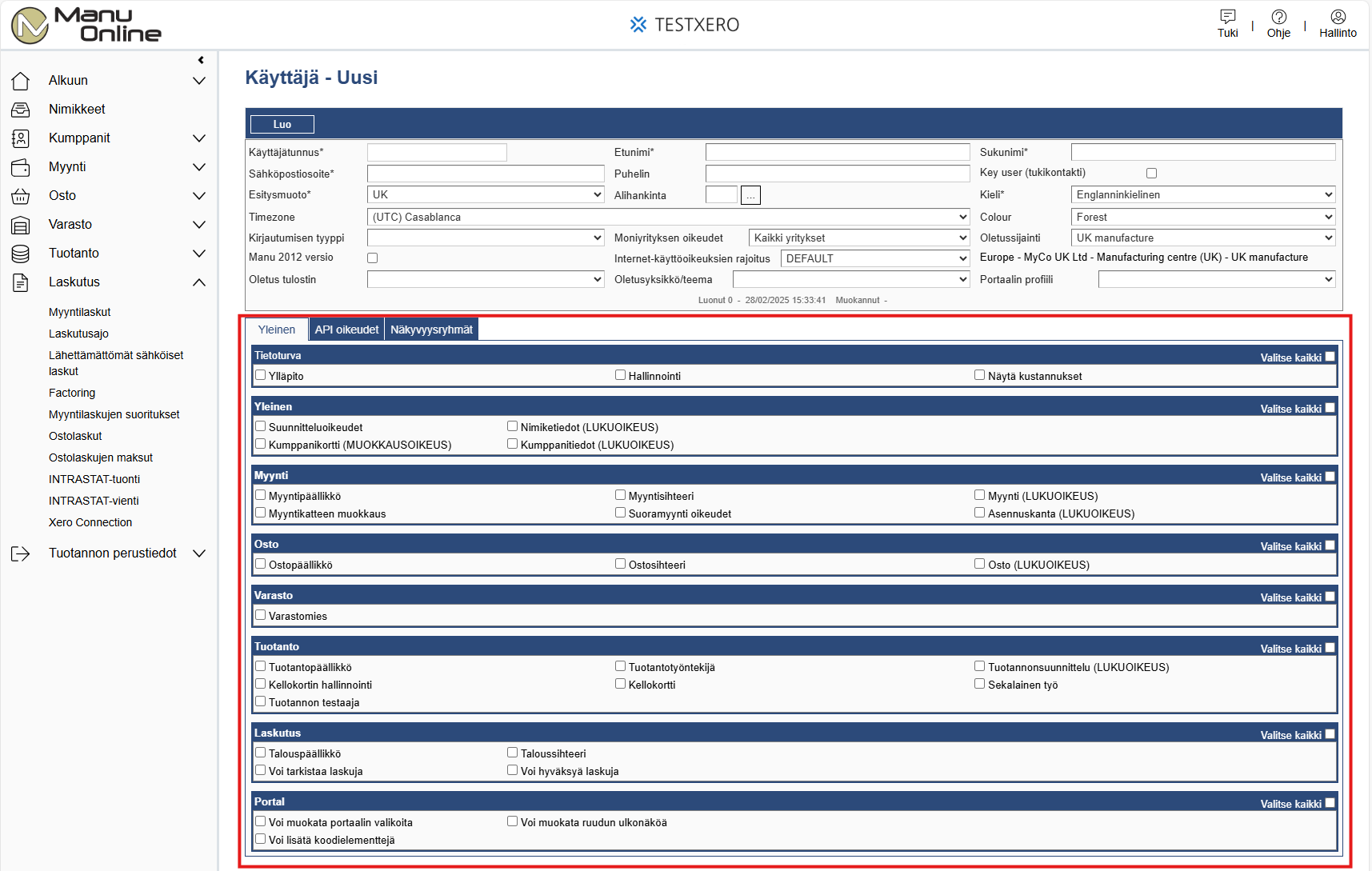Collapse the sidebar with the arrow icon
The image size is (1372, 871).
point(201,60)
